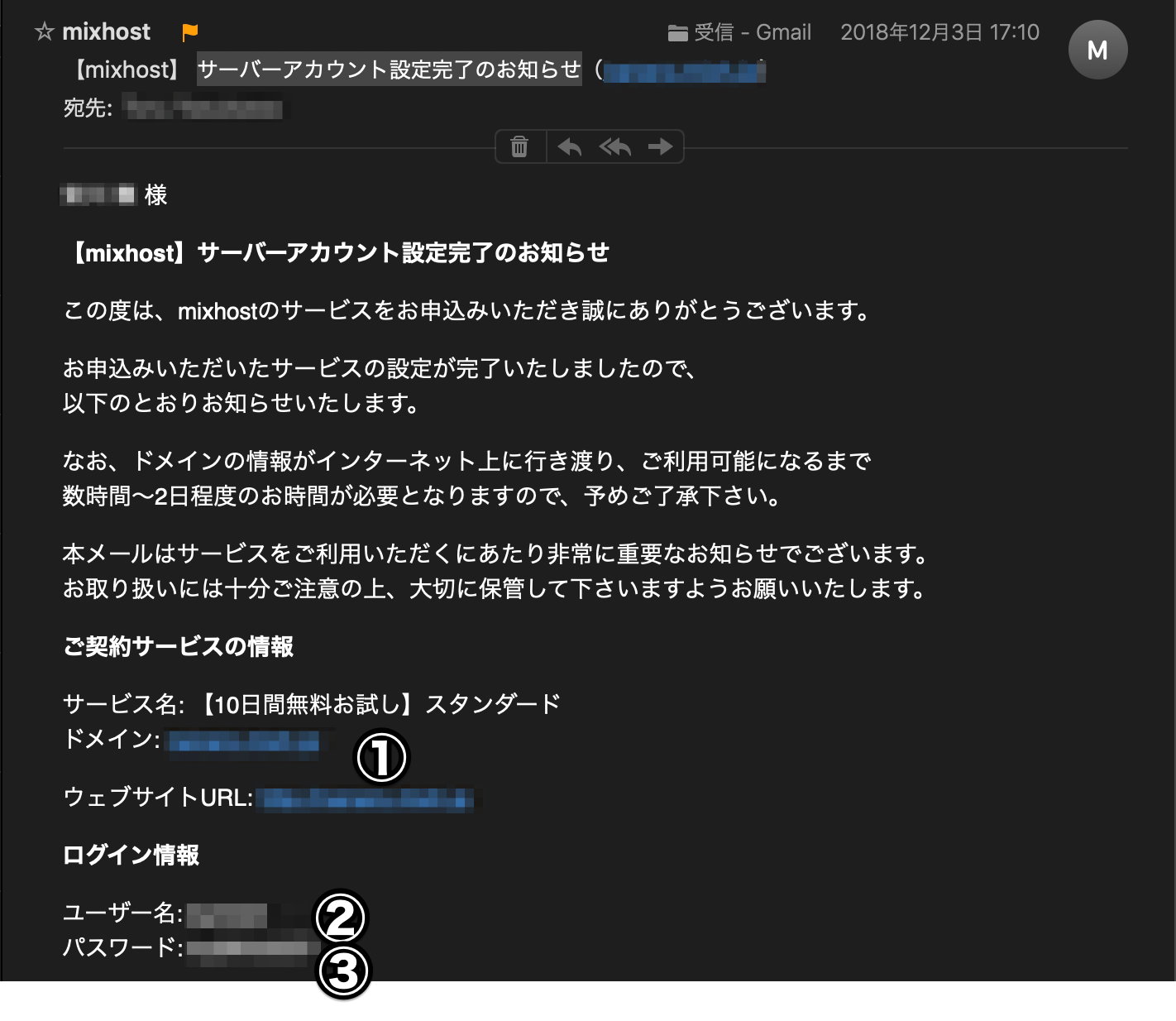Forward this email with the arrow icon
This screenshot has height=1021, width=1176.
pyautogui.click(x=661, y=146)
